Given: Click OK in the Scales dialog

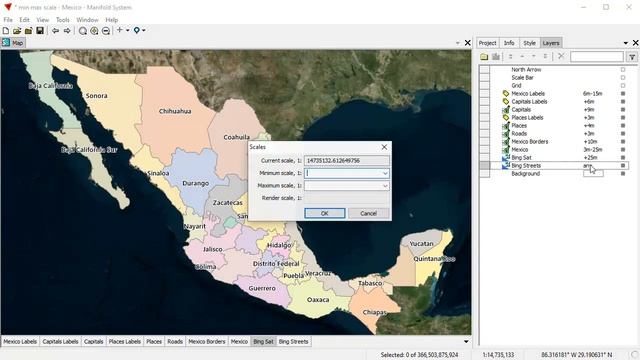Looking at the screenshot, I should coord(324,213).
